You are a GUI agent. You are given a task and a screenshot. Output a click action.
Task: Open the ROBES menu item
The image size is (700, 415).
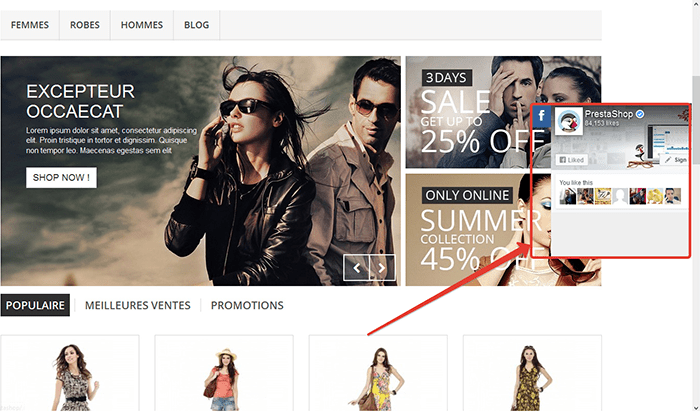(x=85, y=25)
